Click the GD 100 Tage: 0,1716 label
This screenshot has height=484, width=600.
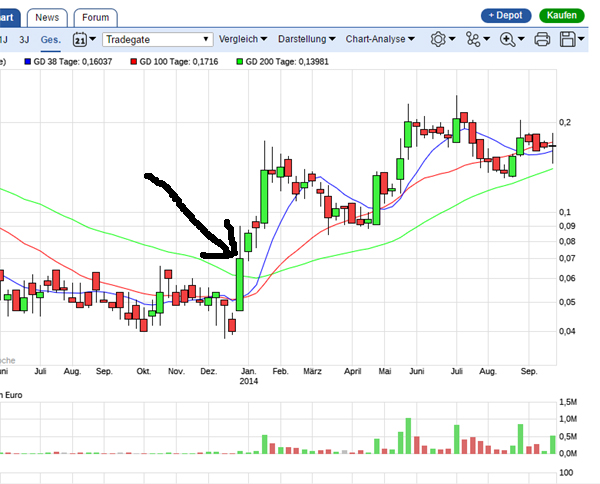click(x=179, y=62)
